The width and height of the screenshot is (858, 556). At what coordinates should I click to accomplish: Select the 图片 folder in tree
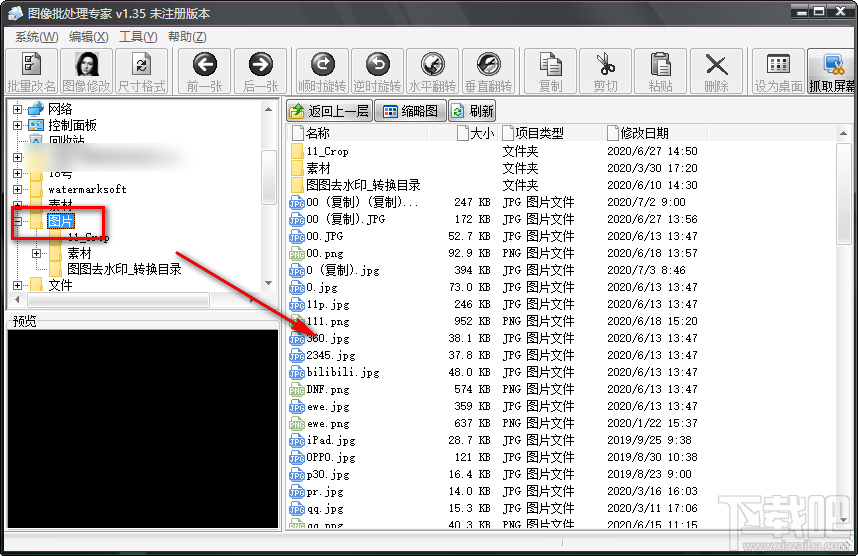coord(61,221)
